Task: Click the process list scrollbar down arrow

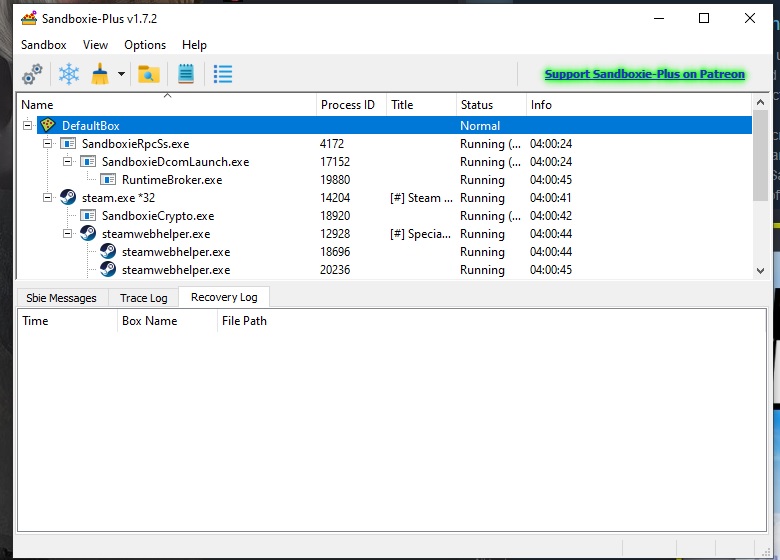Action: [x=760, y=271]
